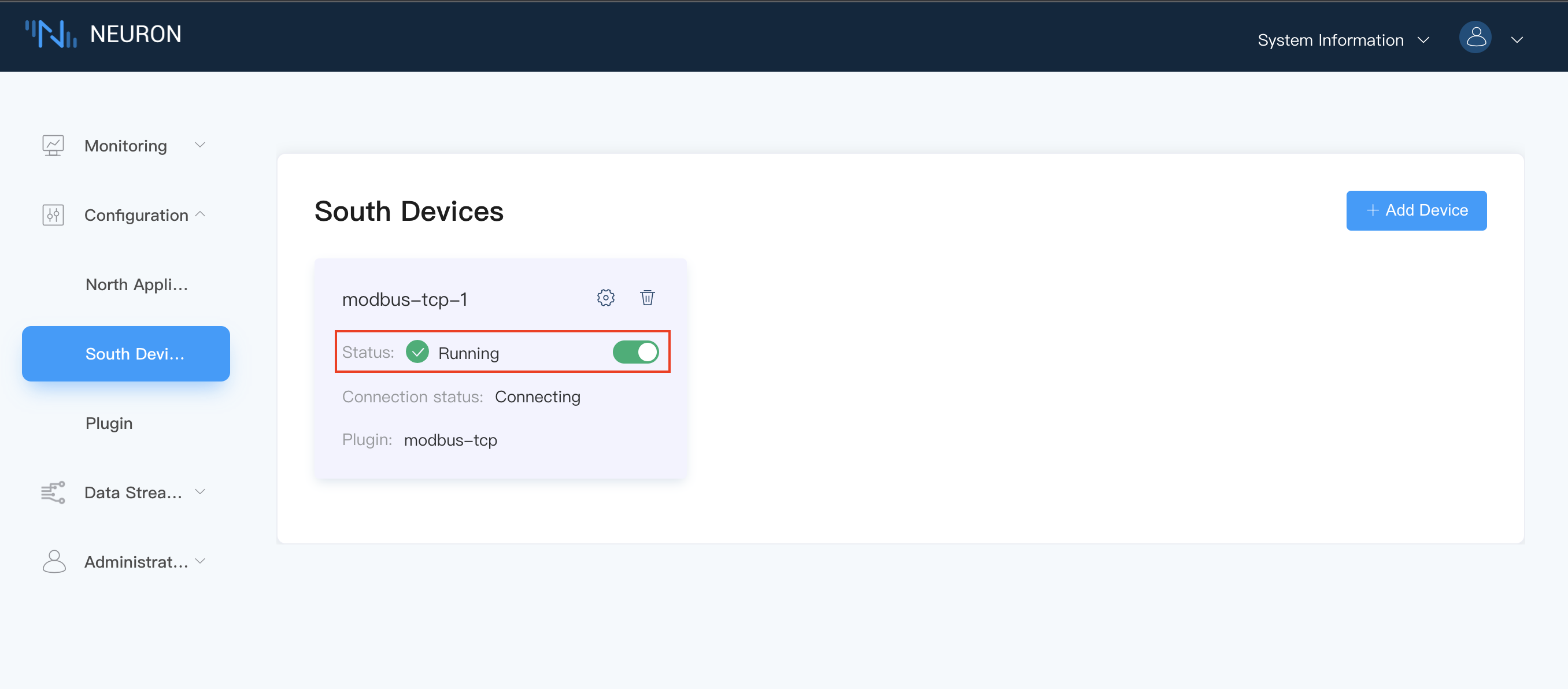Image resolution: width=1568 pixels, height=689 pixels.
Task: Click the Running status text
Action: coord(469,353)
